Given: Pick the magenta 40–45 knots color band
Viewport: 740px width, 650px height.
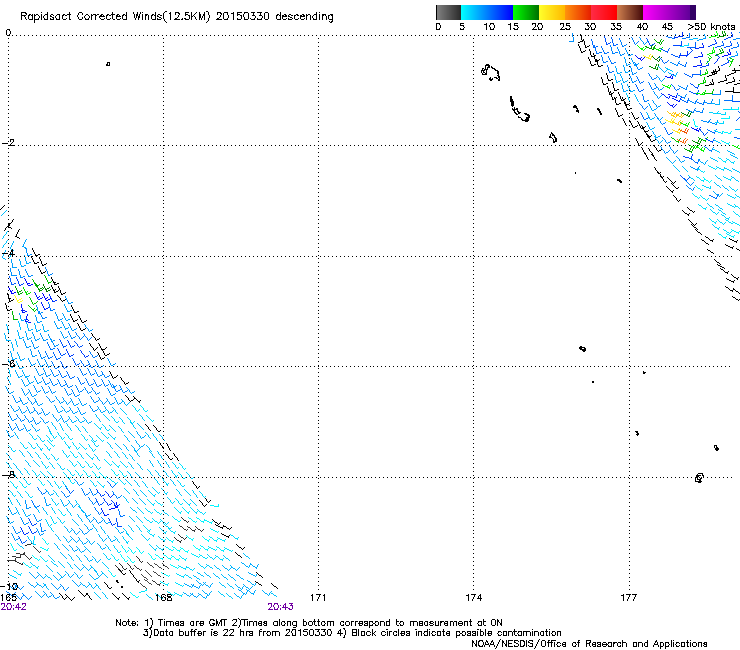Looking at the screenshot, I should [x=656, y=12].
